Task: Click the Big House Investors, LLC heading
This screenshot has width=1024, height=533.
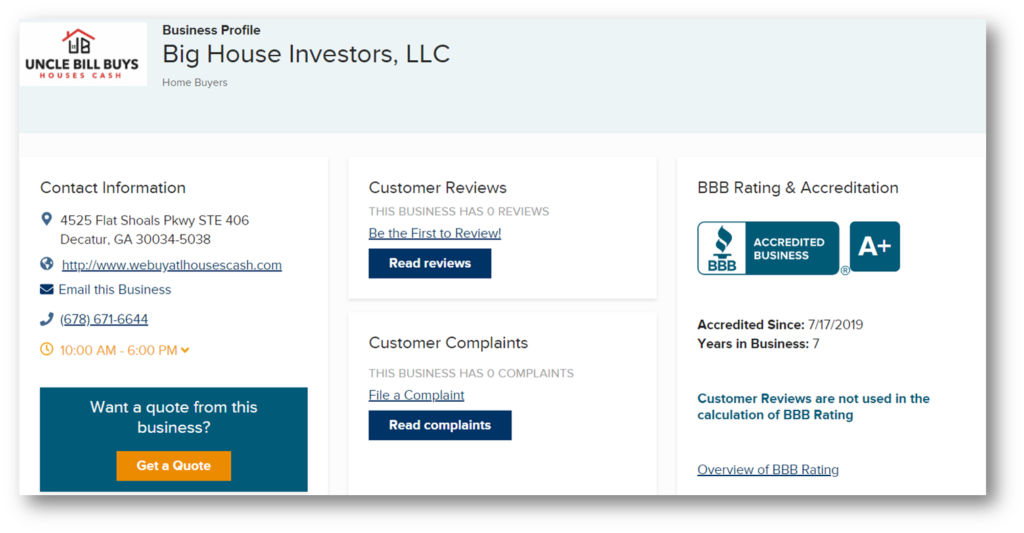Action: click(x=306, y=54)
